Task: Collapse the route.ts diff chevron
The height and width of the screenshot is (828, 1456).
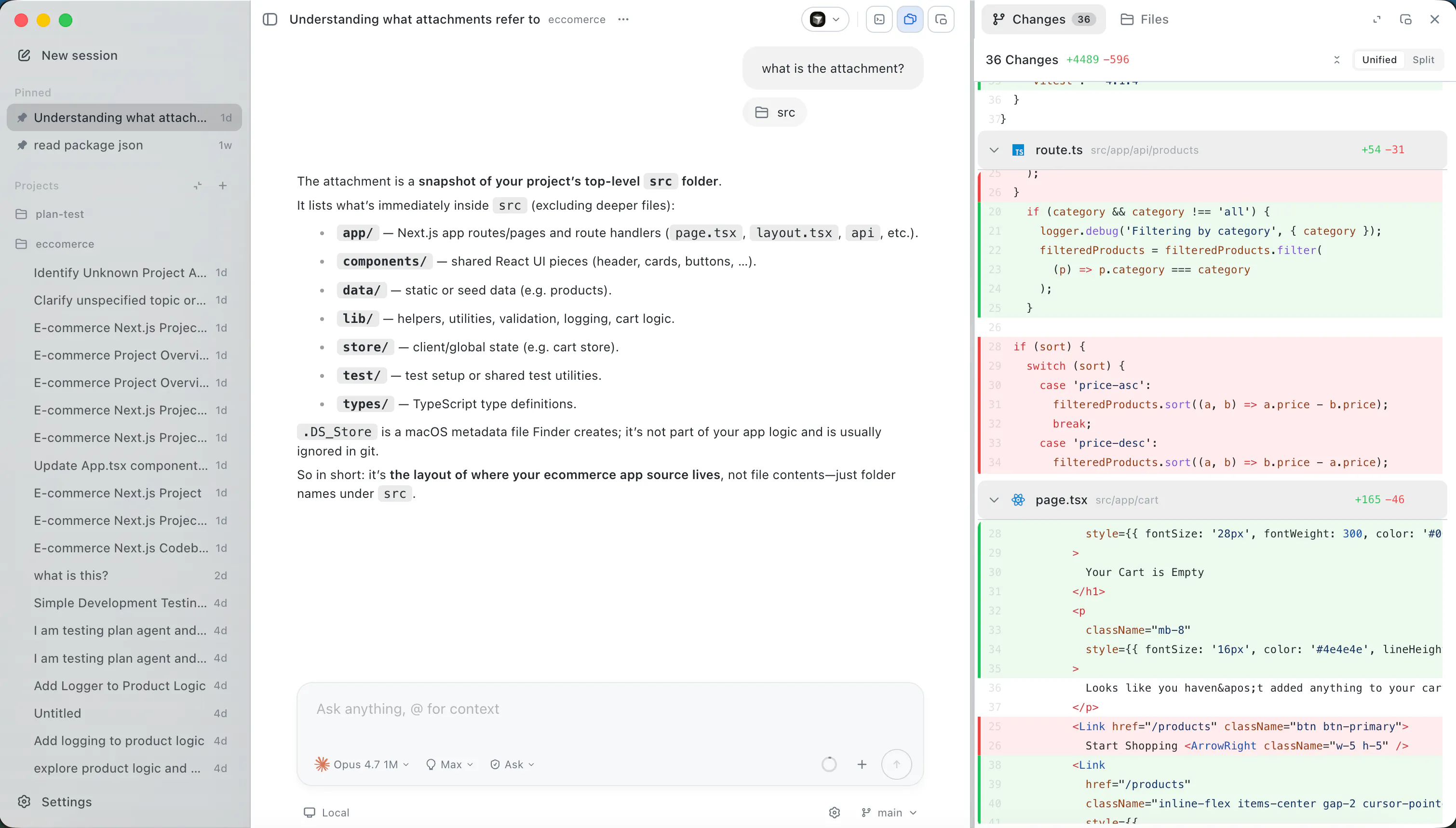Action: (994, 150)
